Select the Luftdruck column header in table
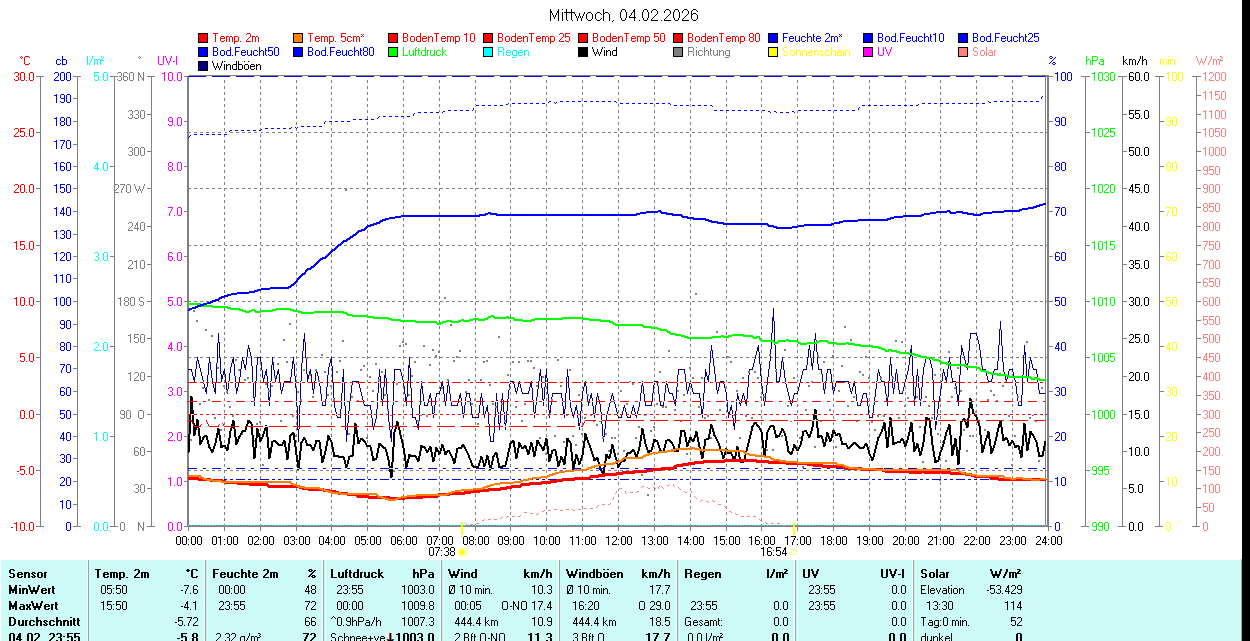The image size is (1250, 641). (x=357, y=574)
